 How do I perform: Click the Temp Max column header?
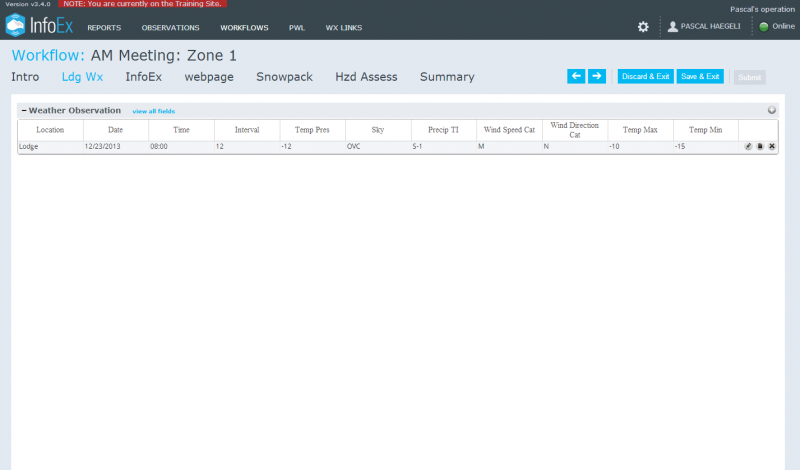tap(640, 130)
